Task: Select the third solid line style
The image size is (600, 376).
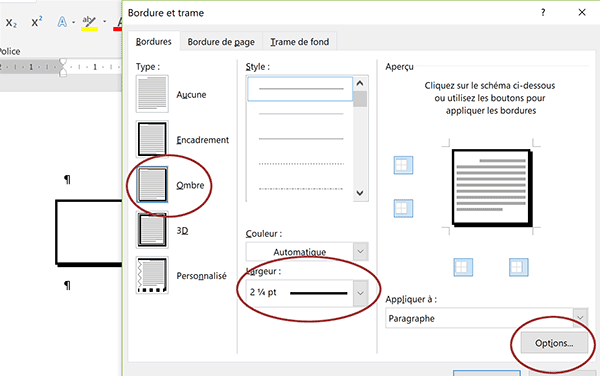Action: click(x=301, y=138)
